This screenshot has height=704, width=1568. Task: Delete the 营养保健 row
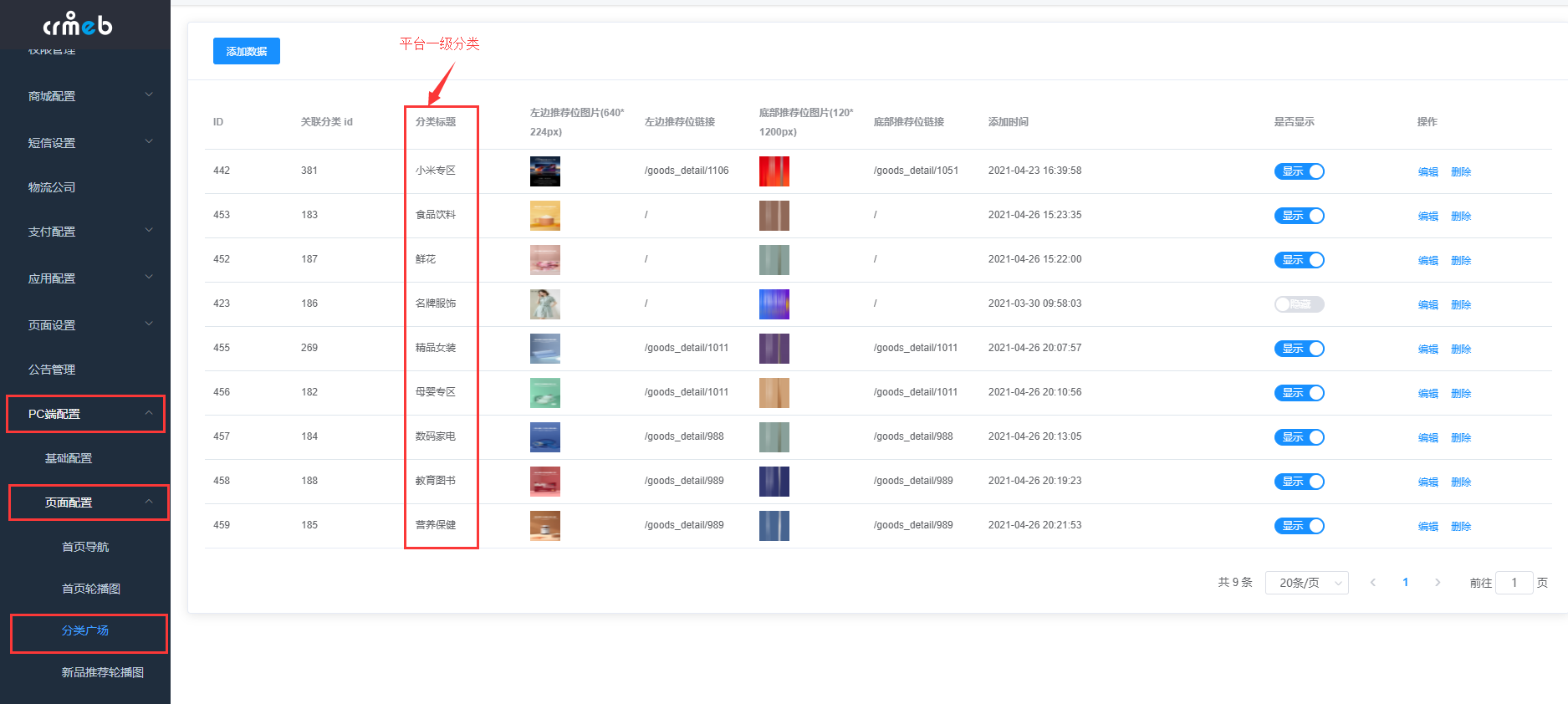[1461, 527]
